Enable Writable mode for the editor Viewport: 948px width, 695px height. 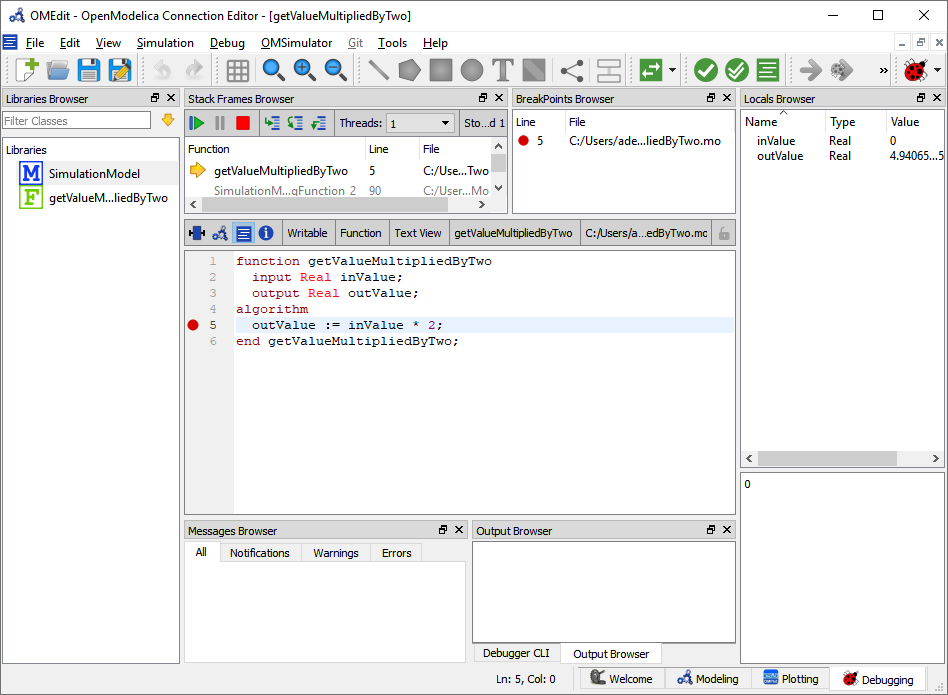[307, 232]
